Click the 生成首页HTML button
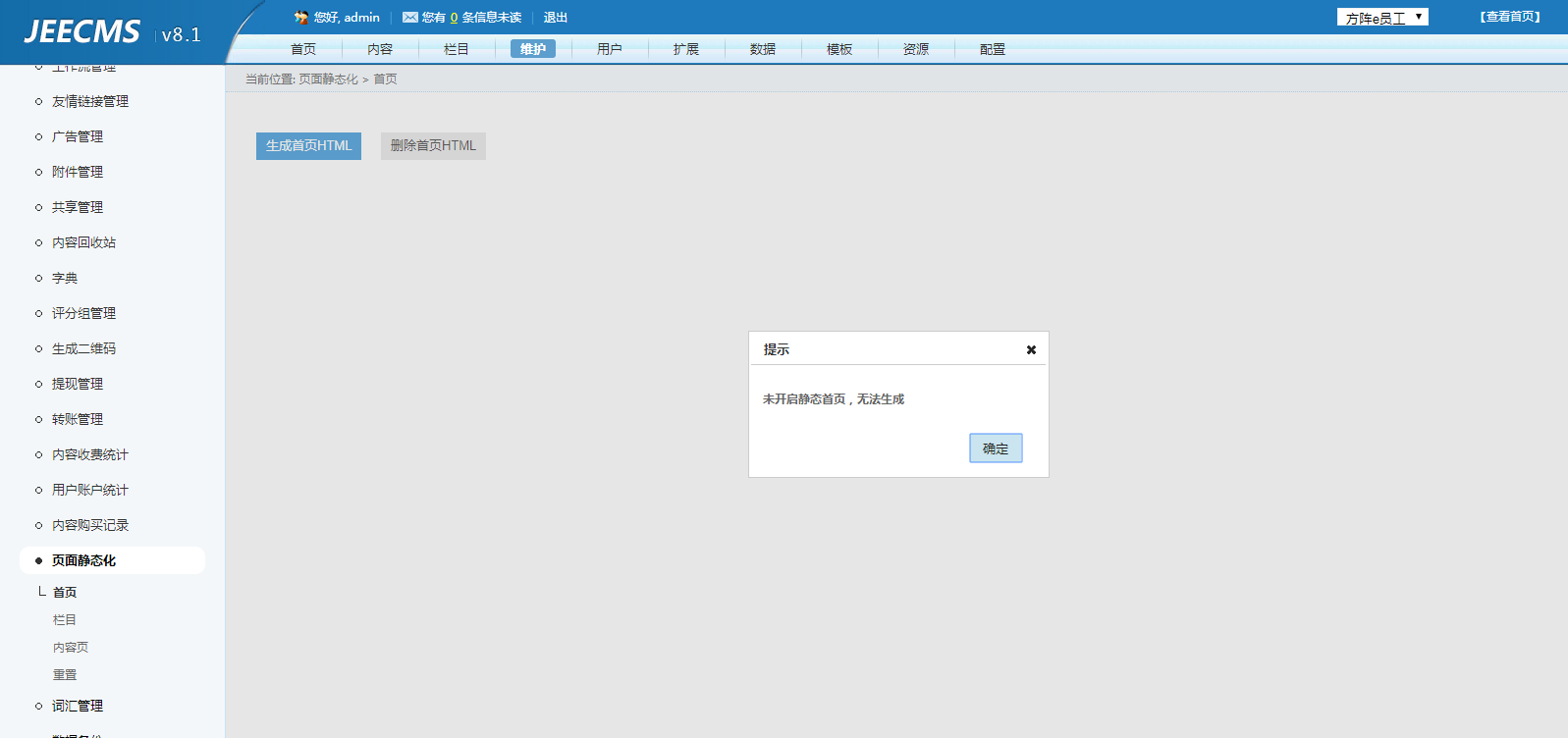The width and height of the screenshot is (1568, 738). (308, 146)
